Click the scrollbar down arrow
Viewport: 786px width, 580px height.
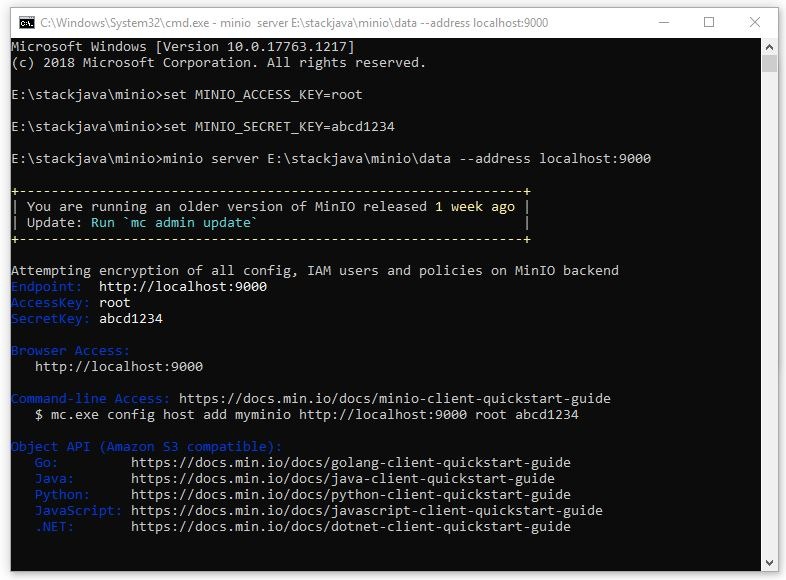[768, 561]
